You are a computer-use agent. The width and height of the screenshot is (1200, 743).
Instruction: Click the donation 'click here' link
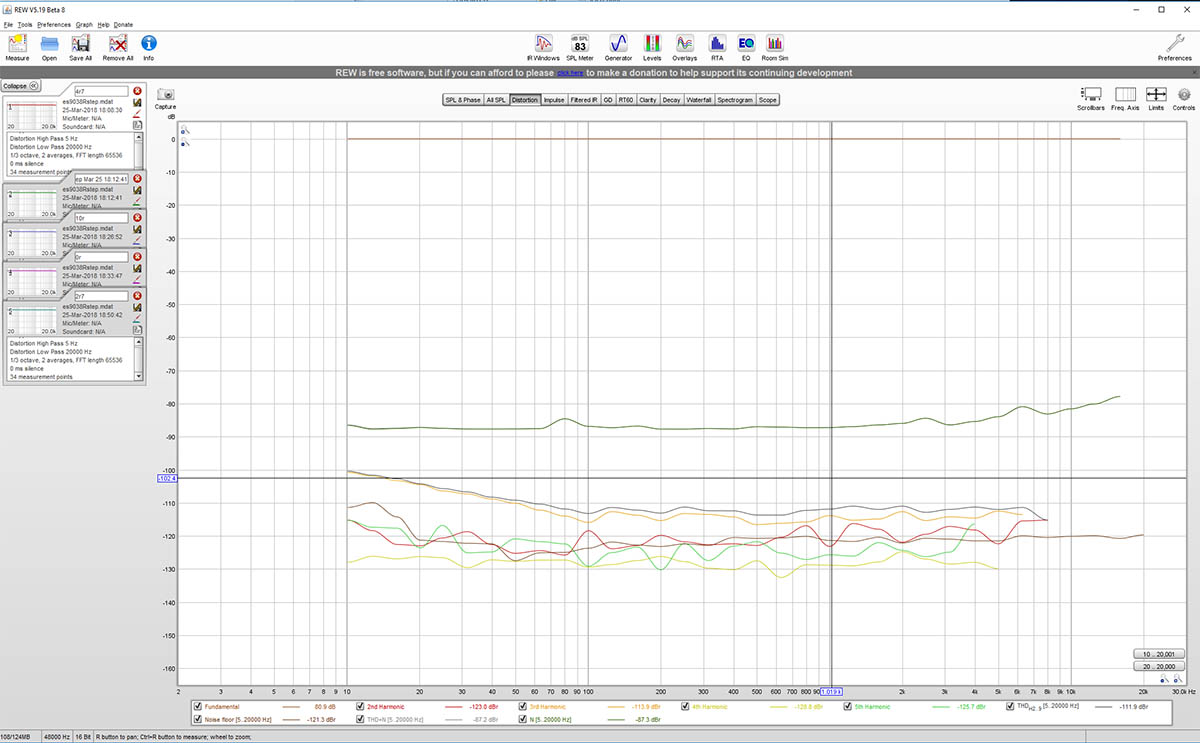point(570,73)
